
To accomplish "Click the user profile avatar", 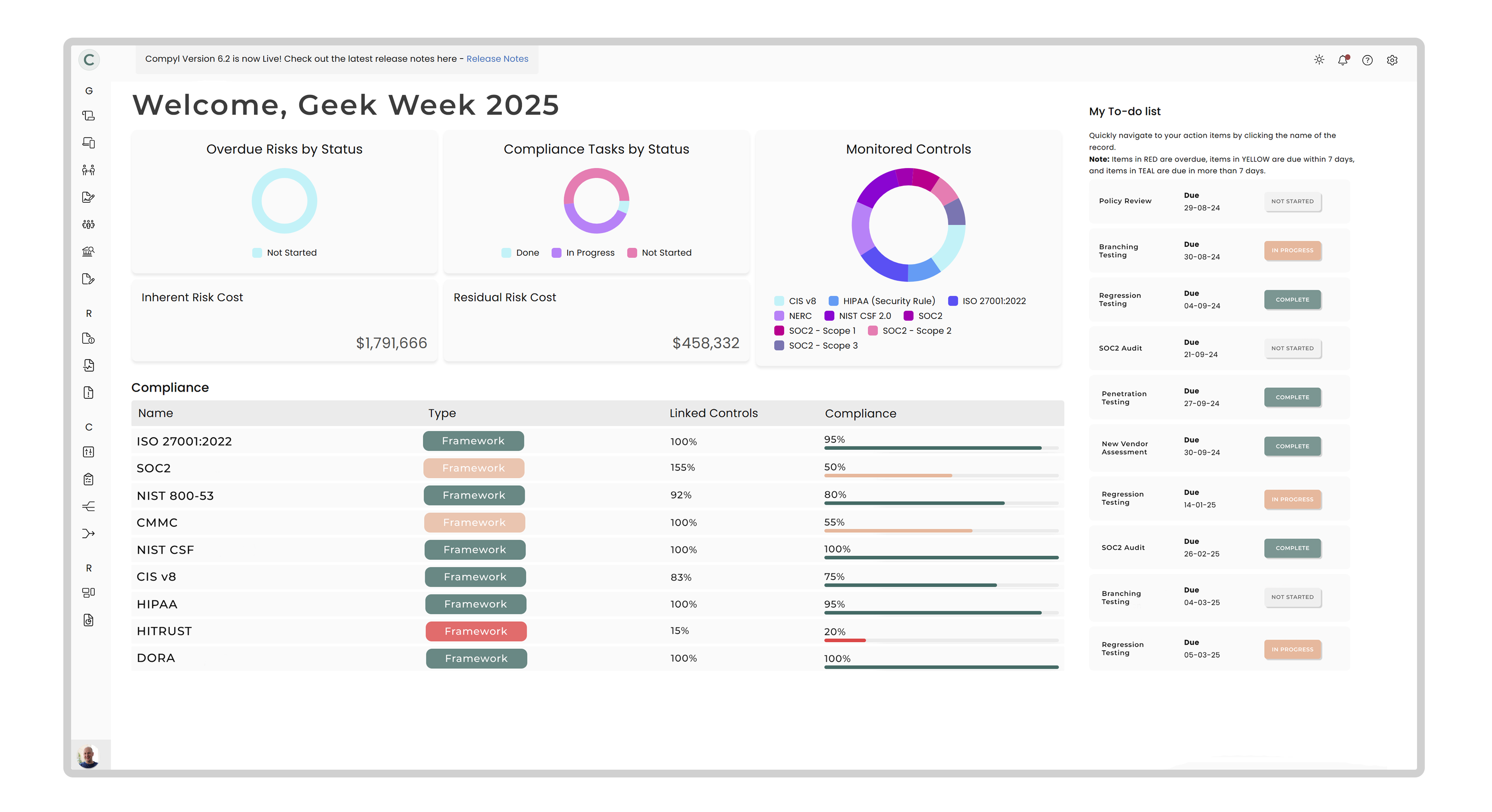I will coord(88,756).
